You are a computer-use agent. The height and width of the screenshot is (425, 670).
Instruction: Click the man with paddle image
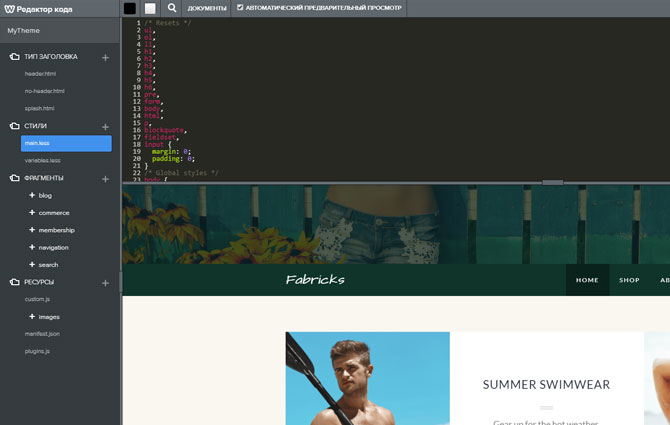[x=367, y=378]
